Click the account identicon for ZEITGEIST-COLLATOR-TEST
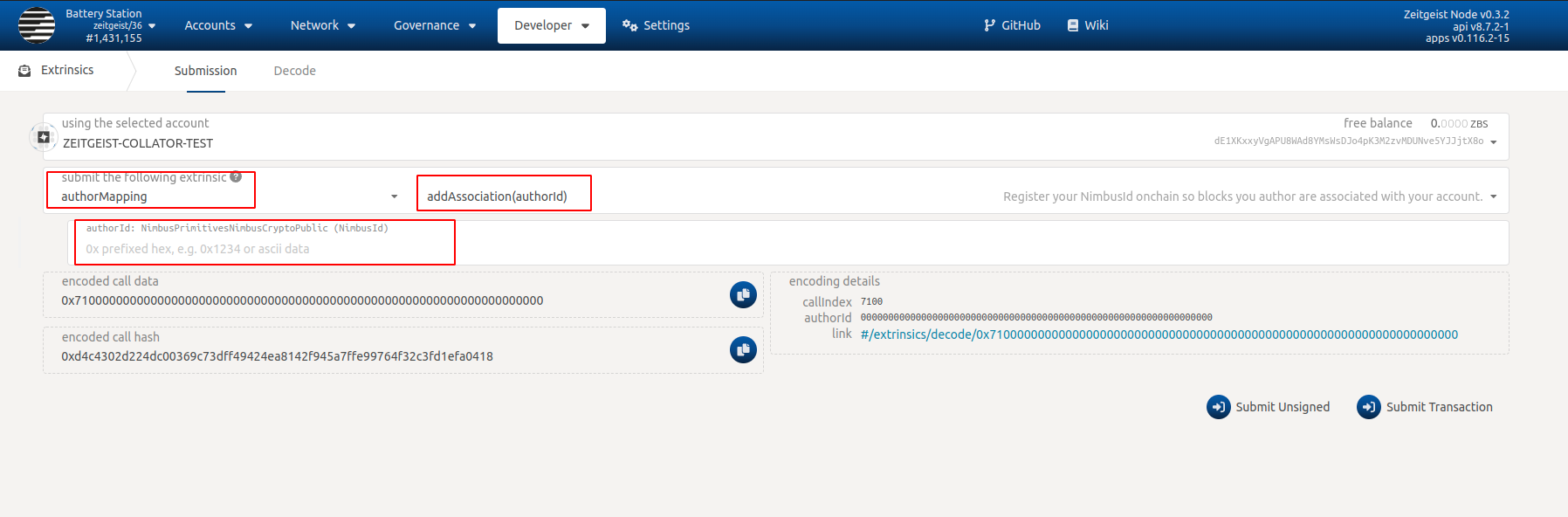This screenshot has width=1568, height=517. 44,137
